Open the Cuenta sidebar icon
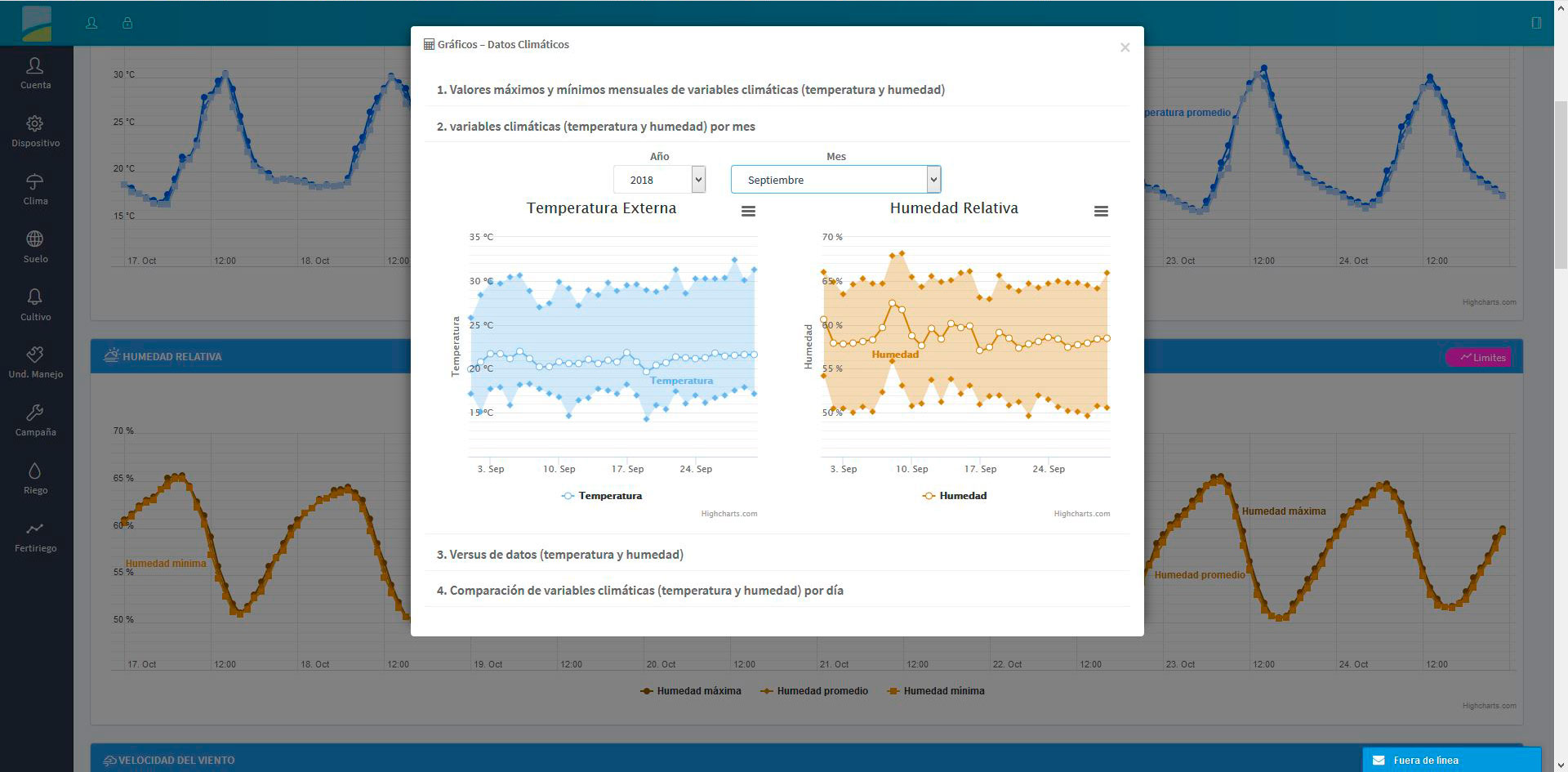 pos(35,66)
